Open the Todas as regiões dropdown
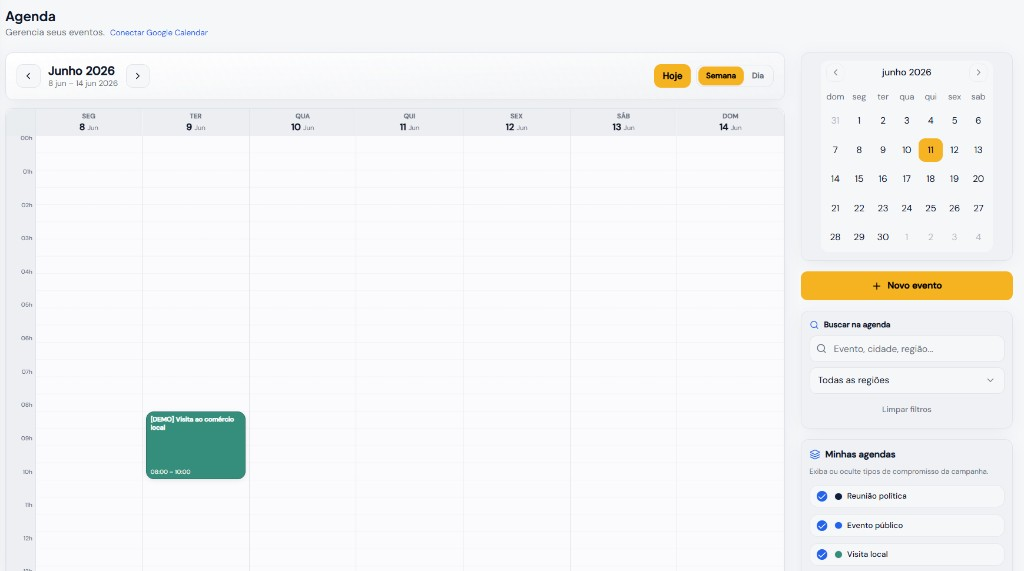The height and width of the screenshot is (571, 1024). (x=906, y=380)
